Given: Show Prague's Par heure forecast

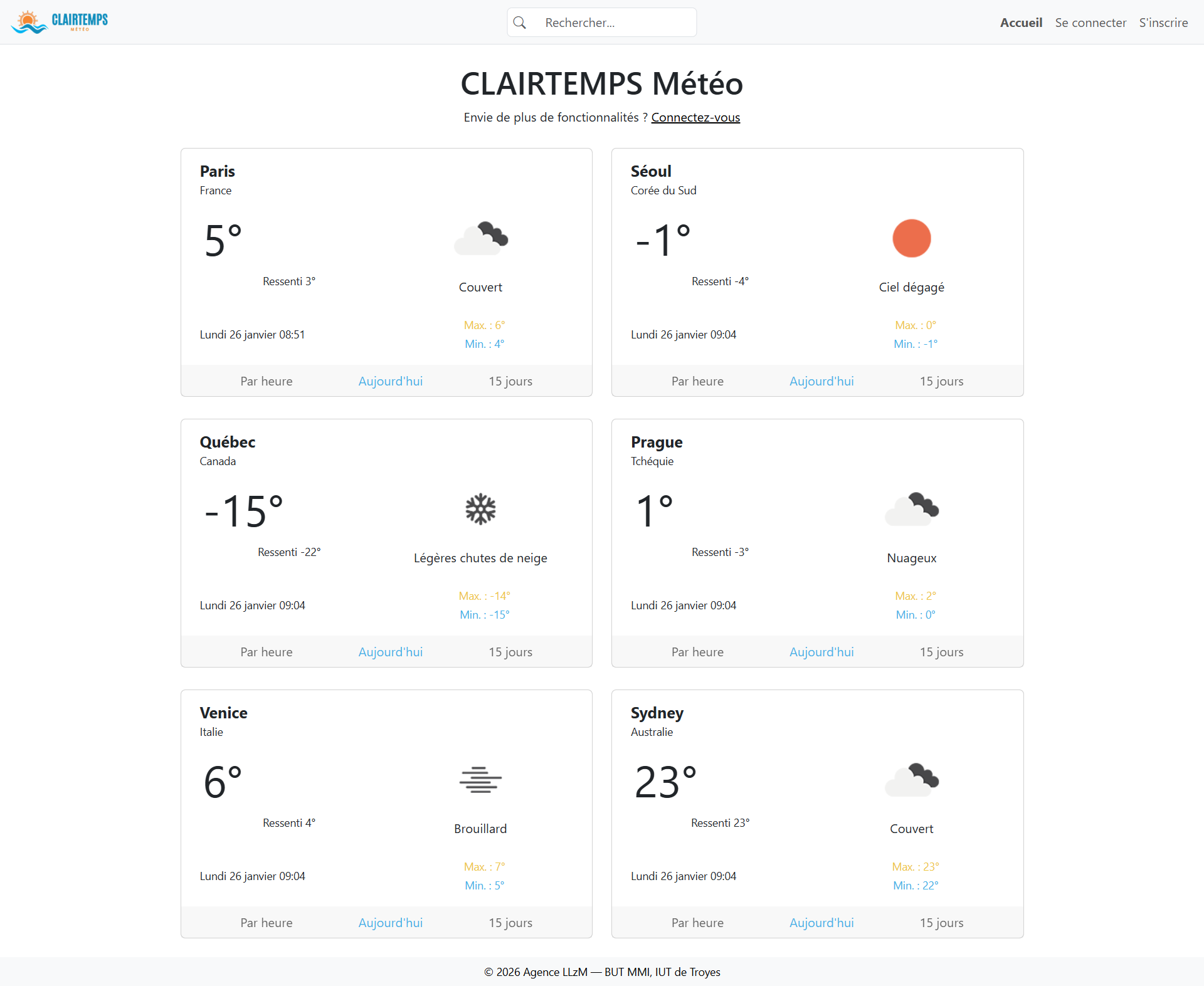Looking at the screenshot, I should (697, 652).
